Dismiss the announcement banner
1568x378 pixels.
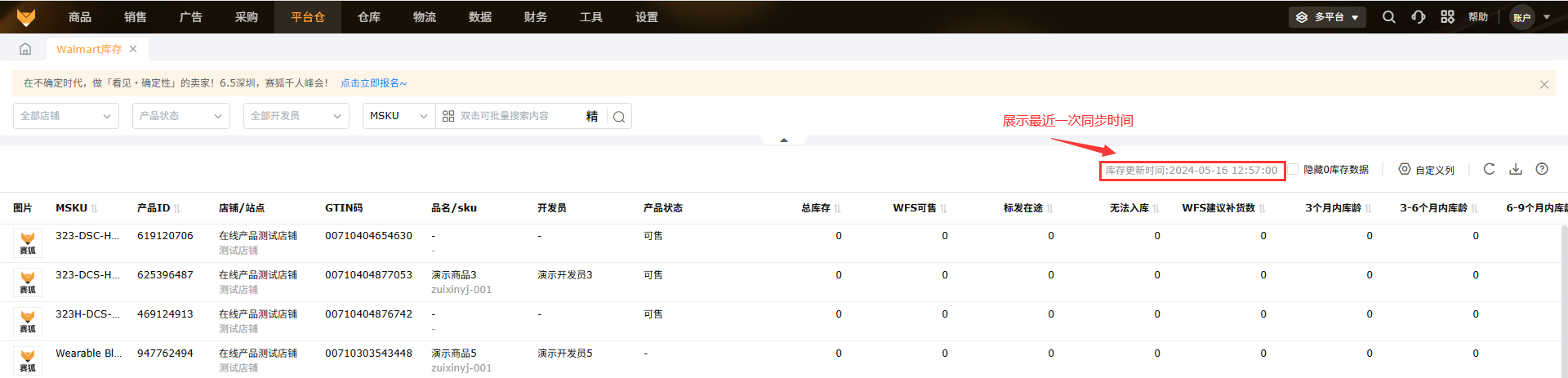click(x=1543, y=84)
